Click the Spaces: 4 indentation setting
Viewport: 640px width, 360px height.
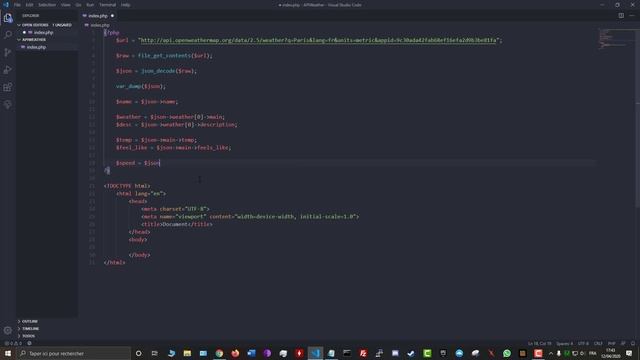(x=564, y=343)
